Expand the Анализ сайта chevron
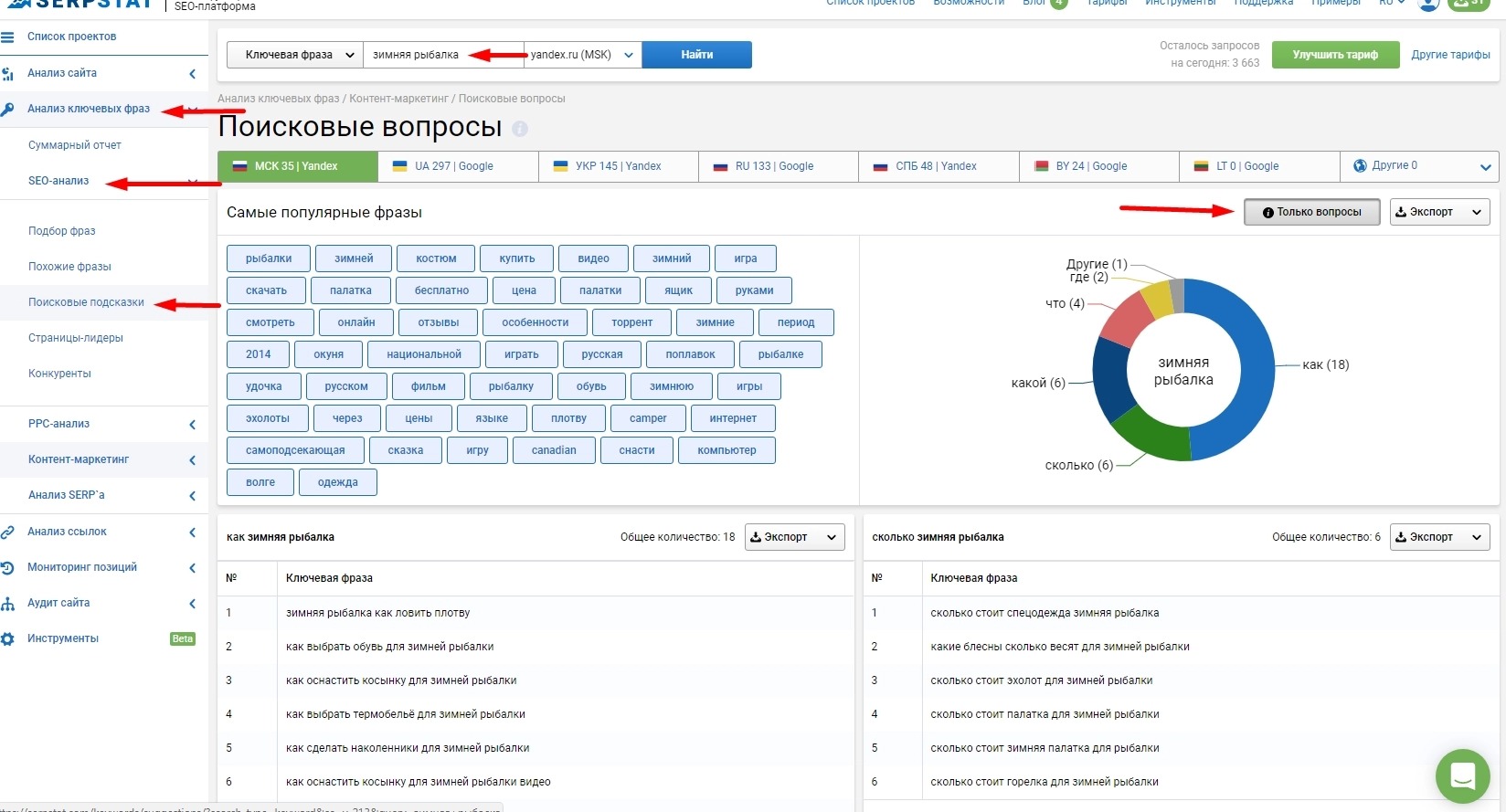 (x=192, y=74)
